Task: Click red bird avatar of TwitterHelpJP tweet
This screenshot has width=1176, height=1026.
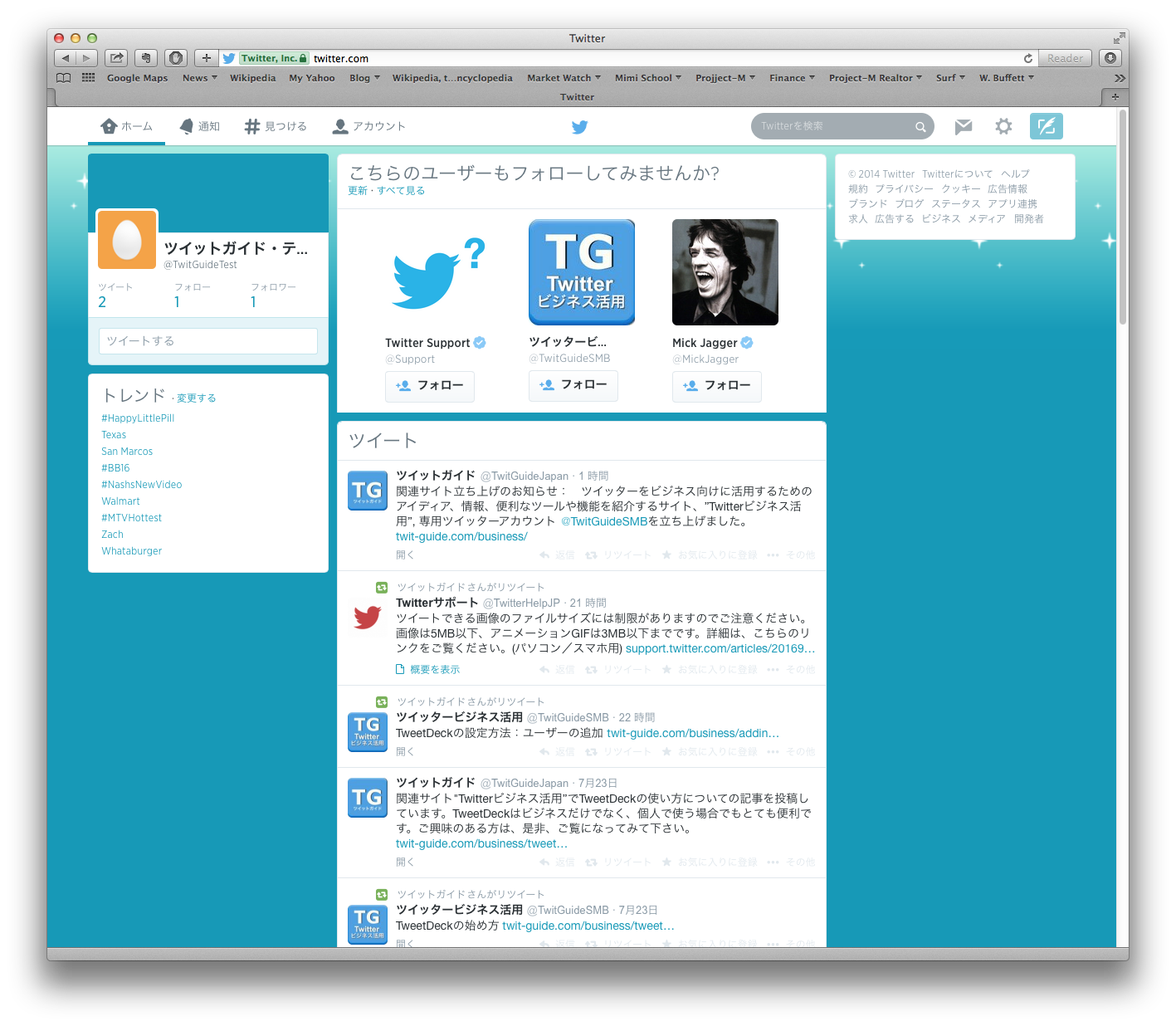Action: coord(367,617)
